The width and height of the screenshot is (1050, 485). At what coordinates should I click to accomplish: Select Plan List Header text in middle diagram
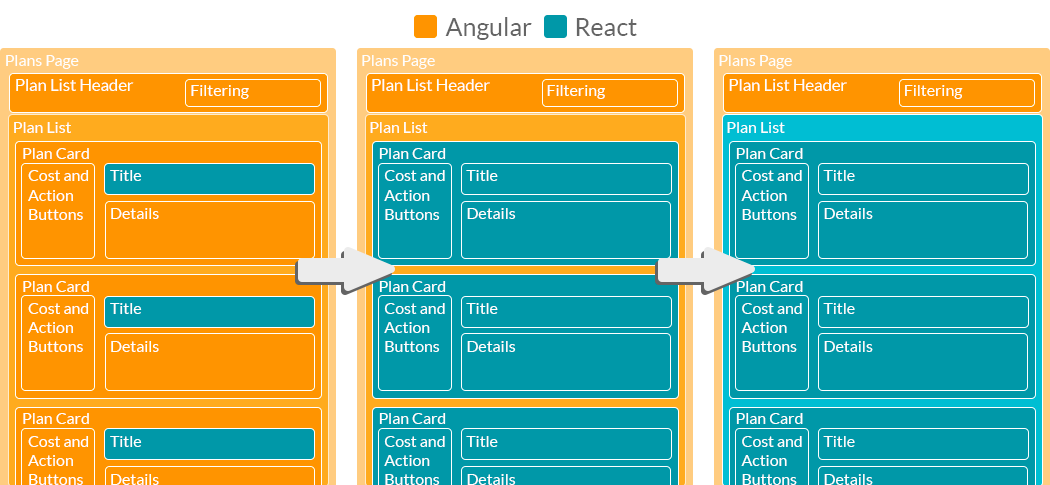coord(431,85)
